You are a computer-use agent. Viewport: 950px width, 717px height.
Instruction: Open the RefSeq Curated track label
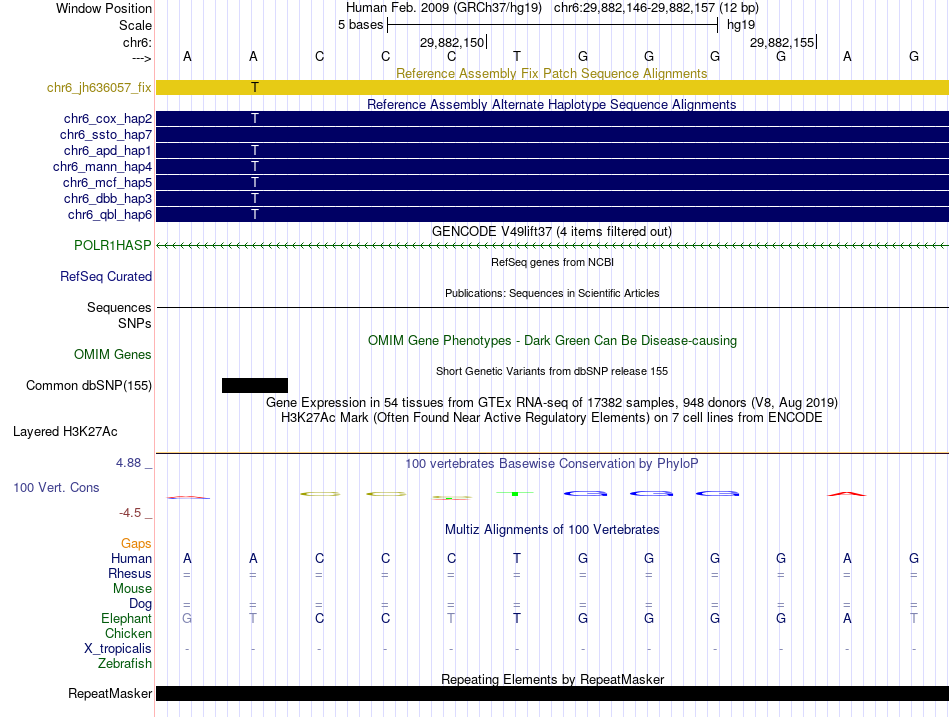pyautogui.click(x=106, y=276)
